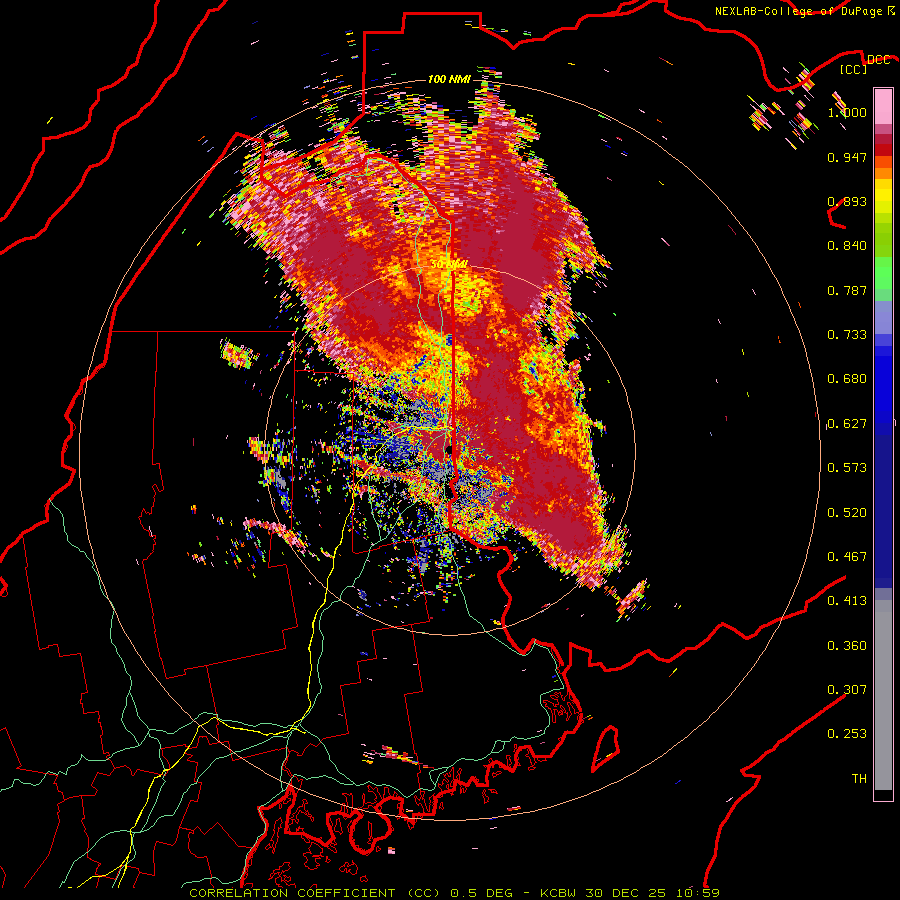
Task: Click the 50 NMI range ring label
Action: point(449,264)
